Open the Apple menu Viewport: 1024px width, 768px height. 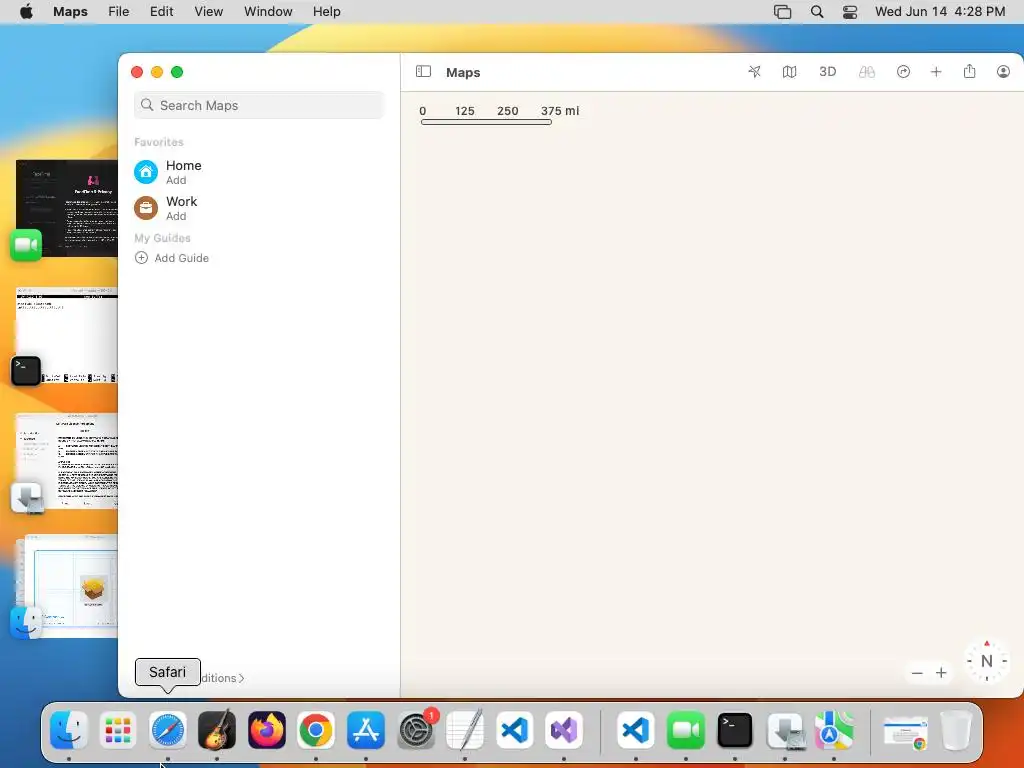pos(26,12)
